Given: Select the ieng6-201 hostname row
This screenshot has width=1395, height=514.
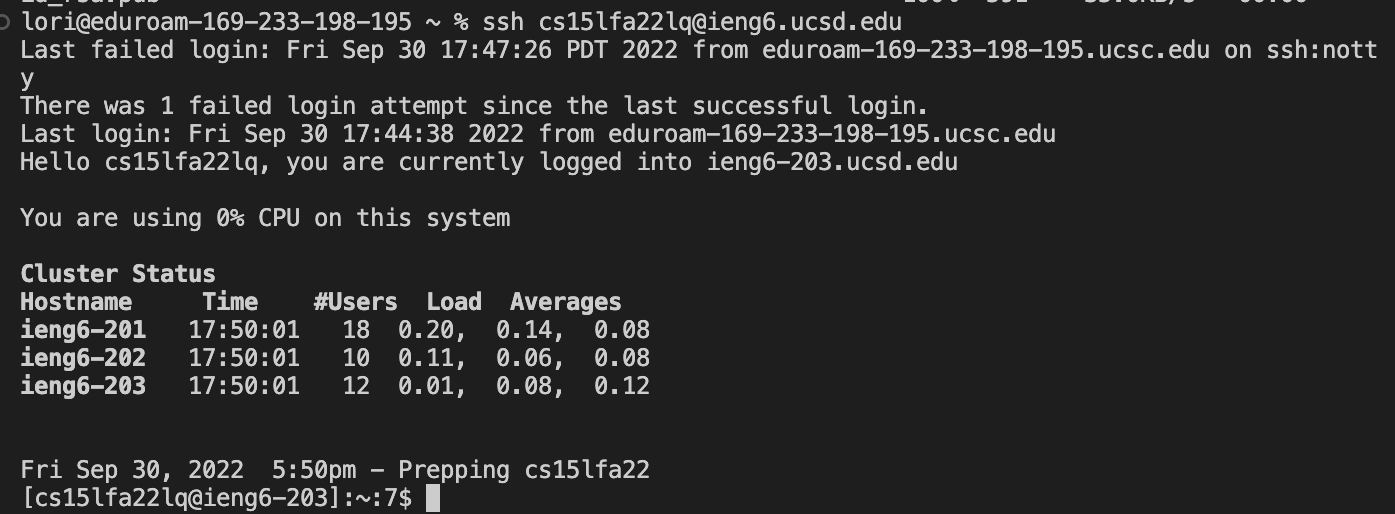Looking at the screenshot, I should 335,330.
